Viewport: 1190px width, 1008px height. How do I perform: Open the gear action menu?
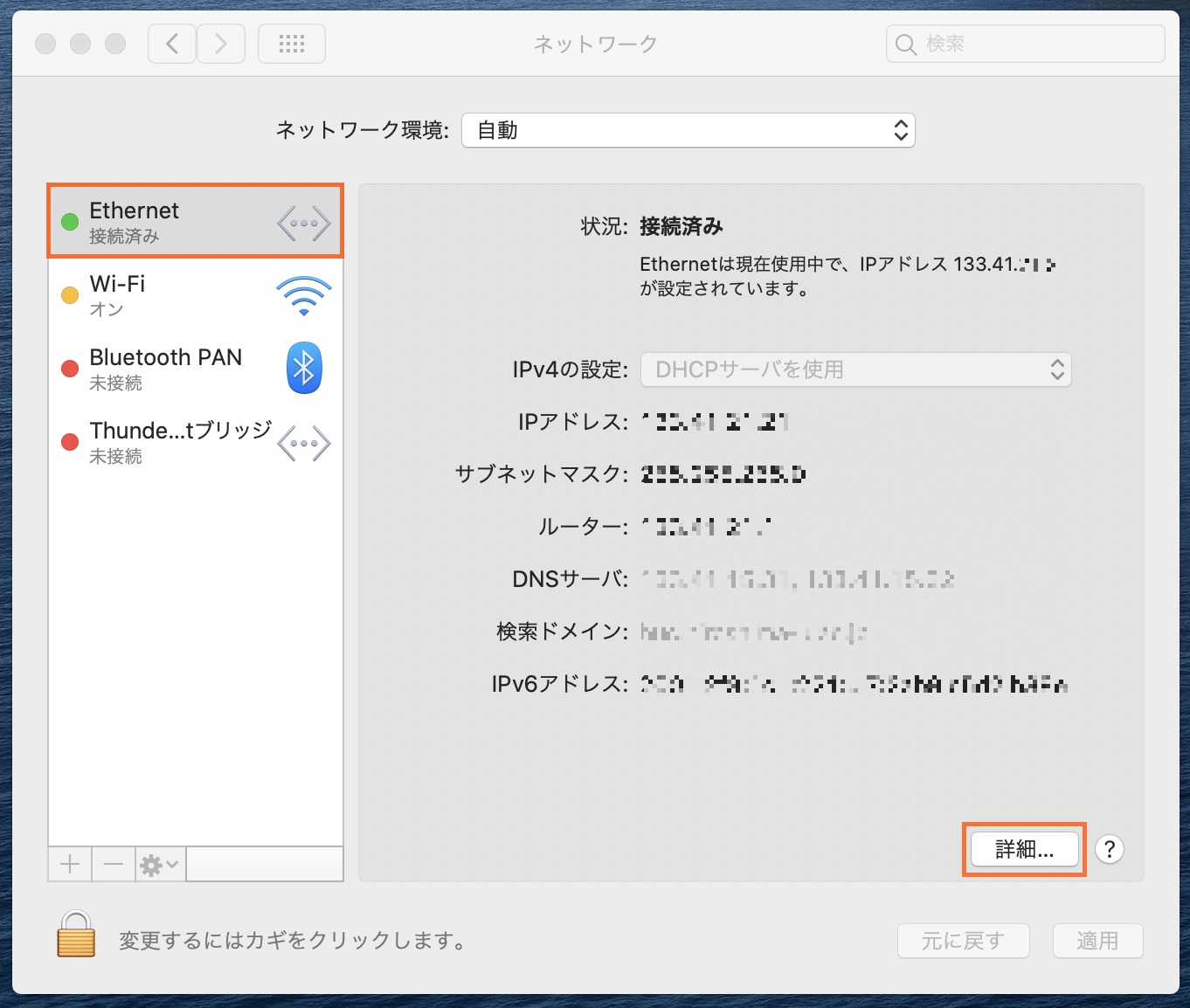[159, 865]
